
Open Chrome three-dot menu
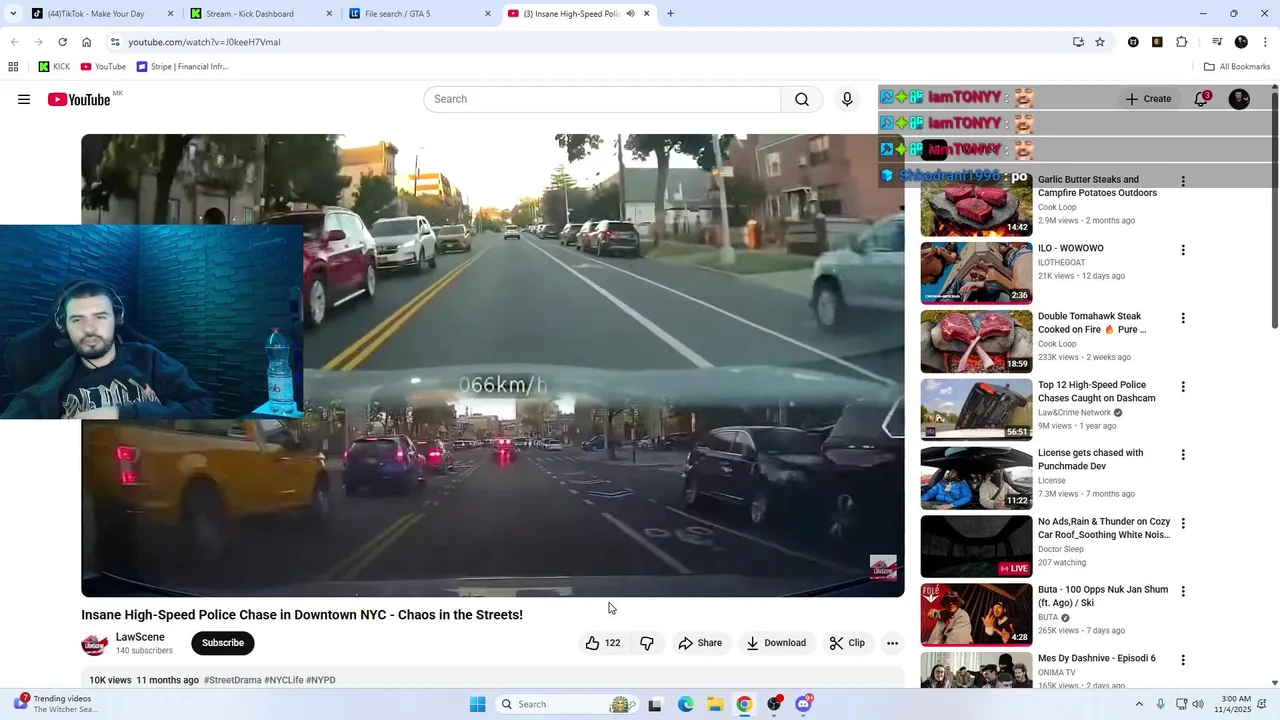pyautogui.click(x=1266, y=42)
